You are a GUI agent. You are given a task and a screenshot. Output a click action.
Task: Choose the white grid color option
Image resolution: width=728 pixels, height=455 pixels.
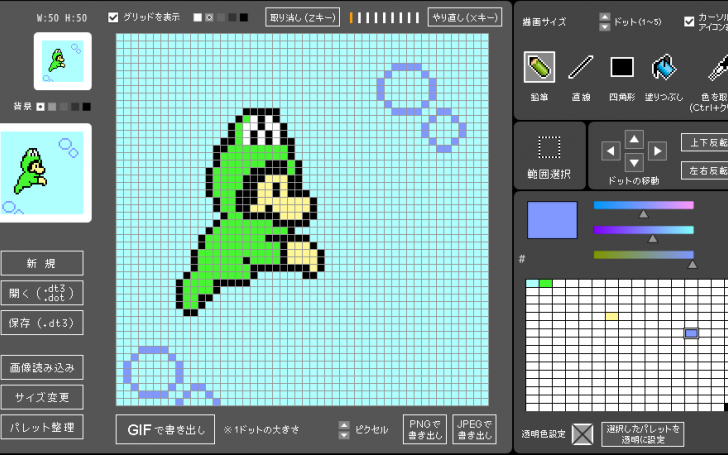pyautogui.click(x=197, y=18)
